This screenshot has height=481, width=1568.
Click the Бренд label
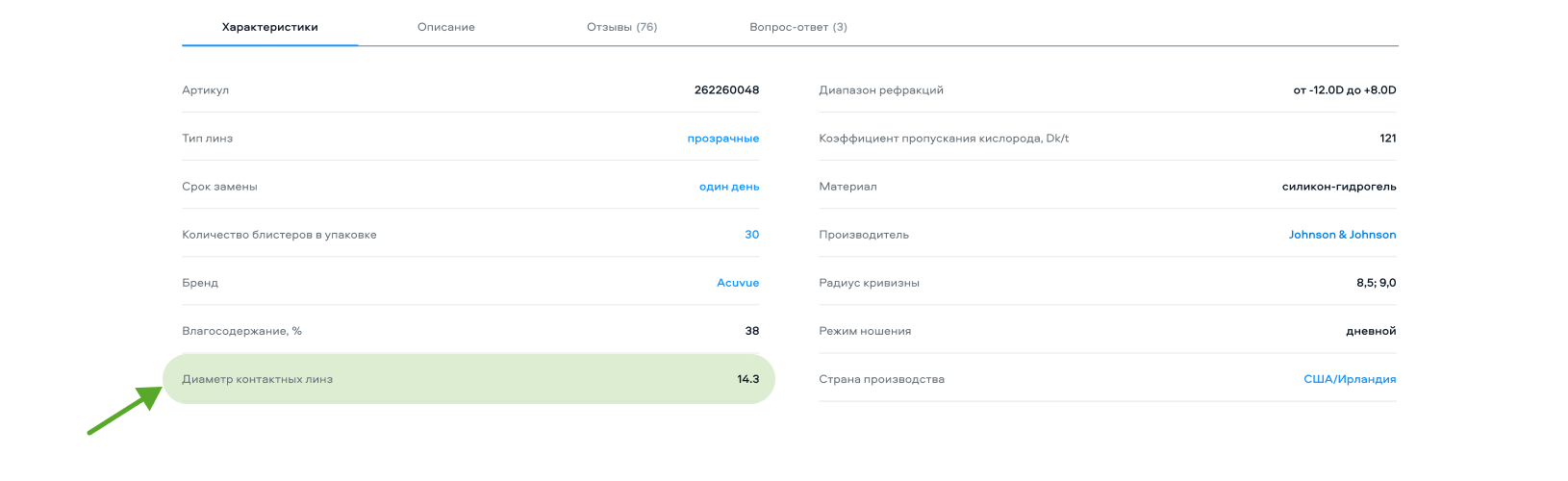[200, 283]
